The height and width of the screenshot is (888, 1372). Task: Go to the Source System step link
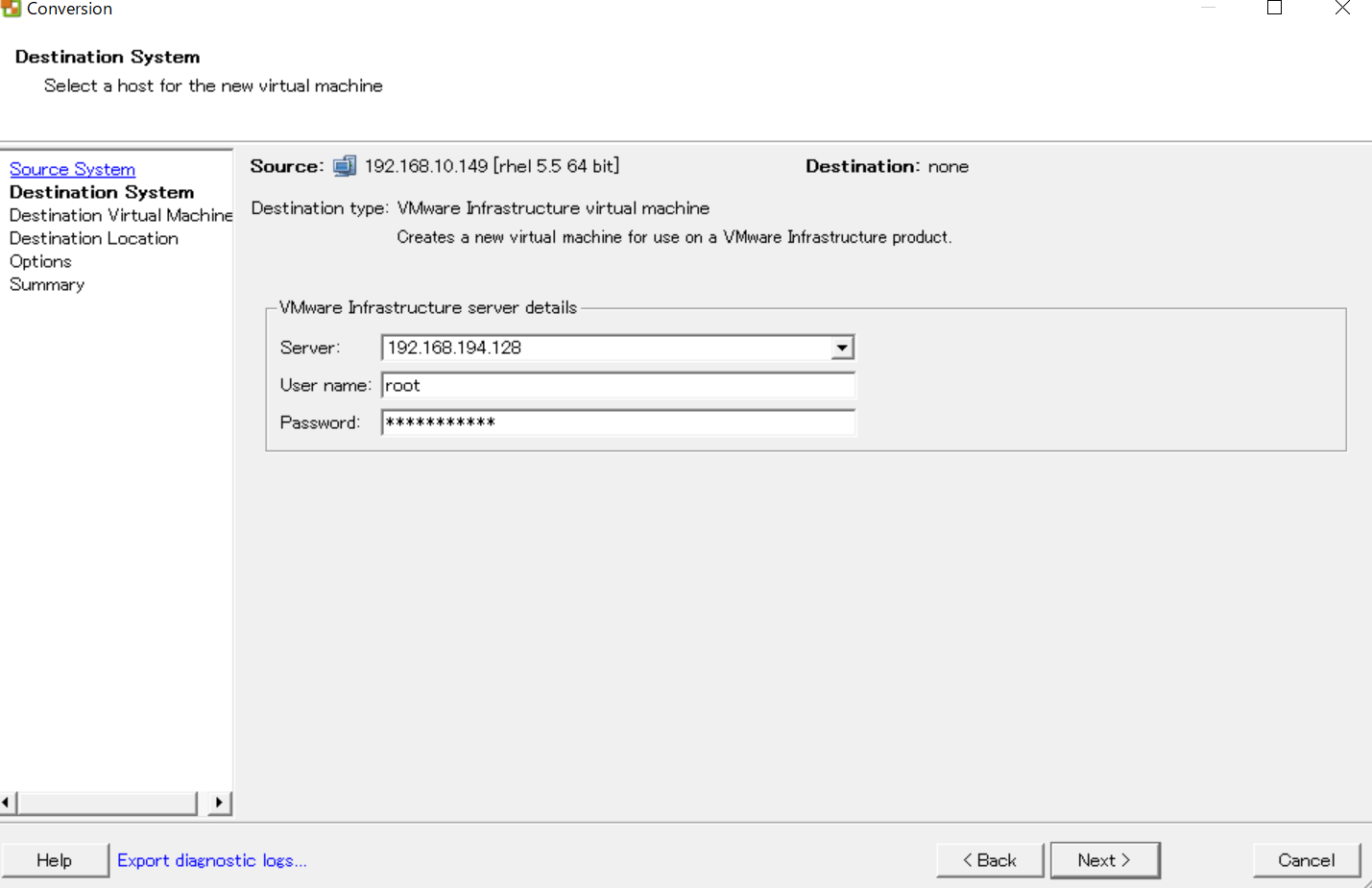pyautogui.click(x=72, y=169)
